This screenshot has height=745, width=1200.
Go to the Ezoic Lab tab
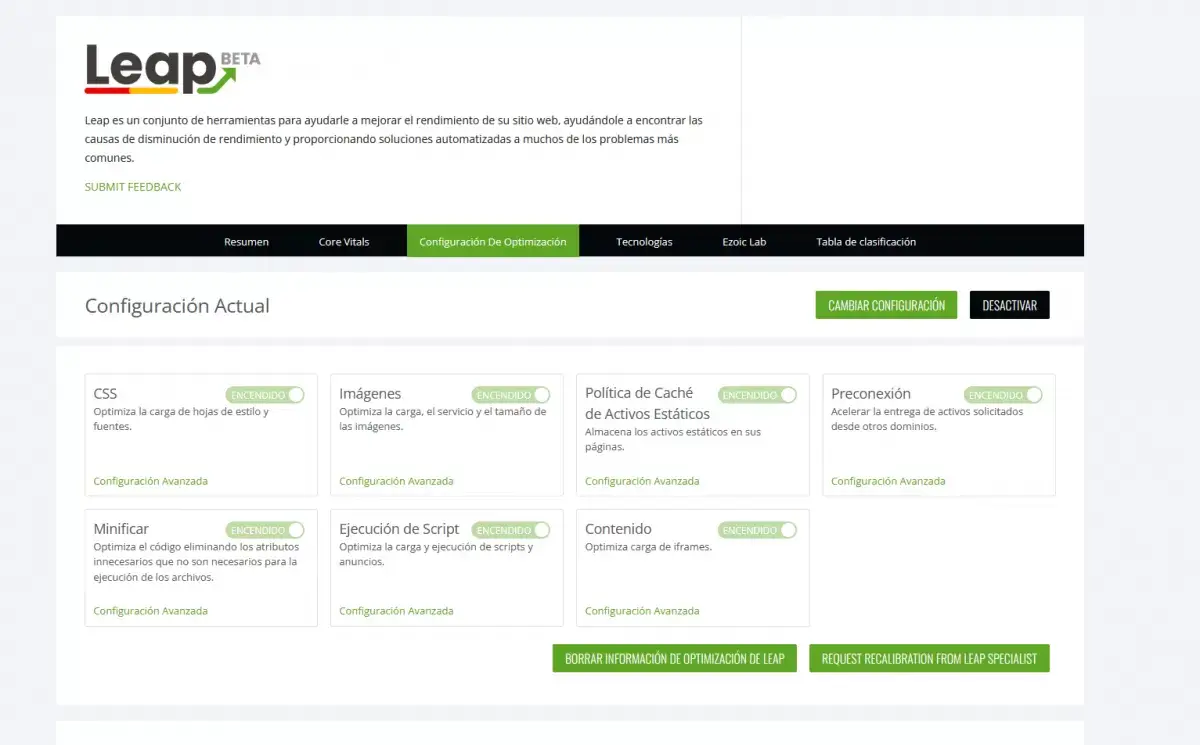(744, 241)
